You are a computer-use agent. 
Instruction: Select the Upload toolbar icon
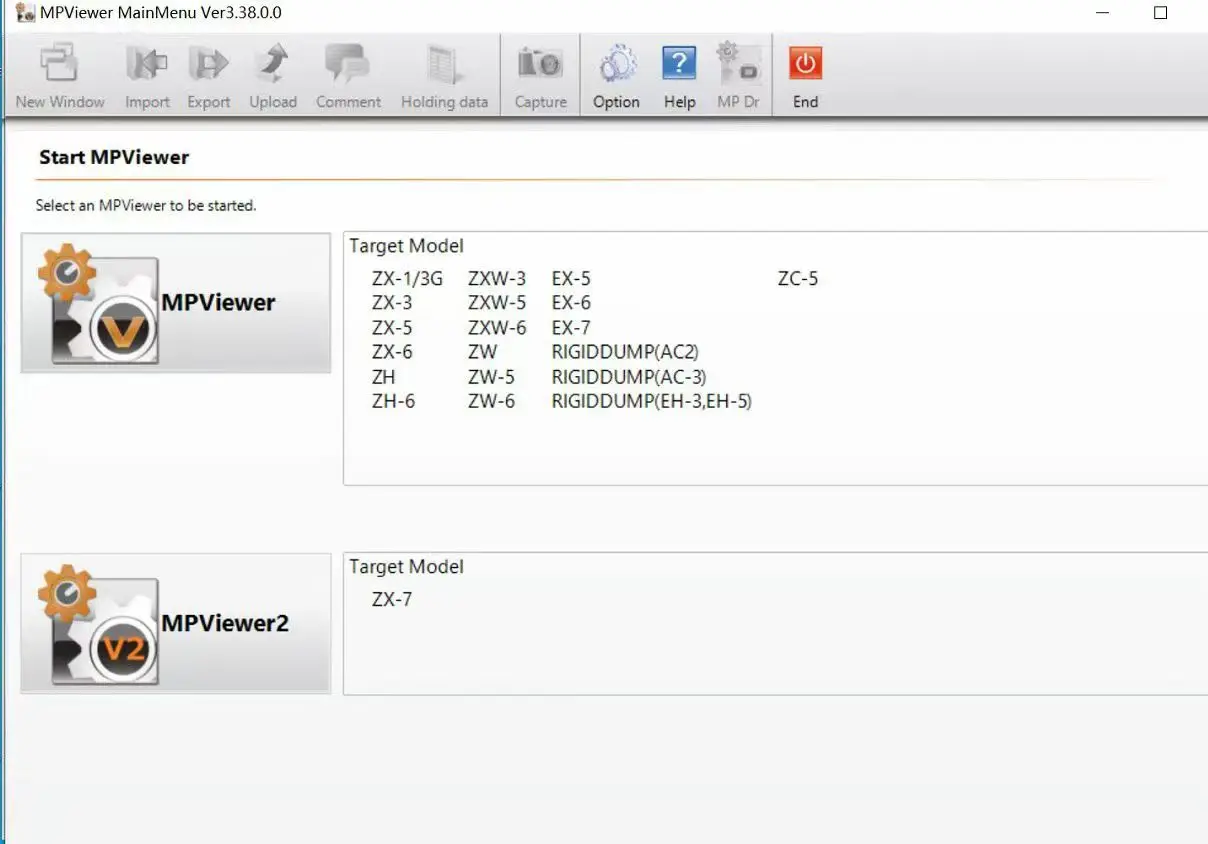[273, 75]
